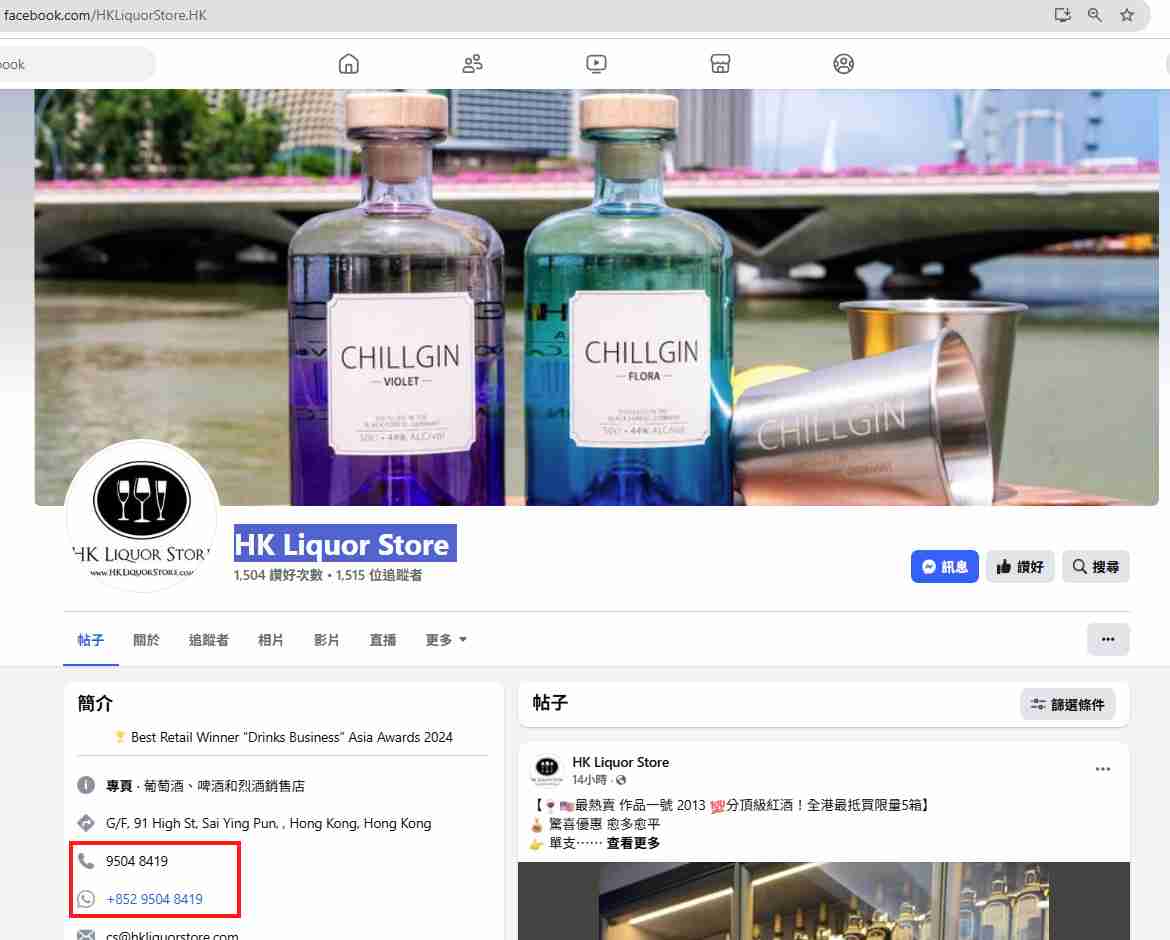1170x940 pixels.
Task: Click the post author avatar
Action: click(547, 770)
